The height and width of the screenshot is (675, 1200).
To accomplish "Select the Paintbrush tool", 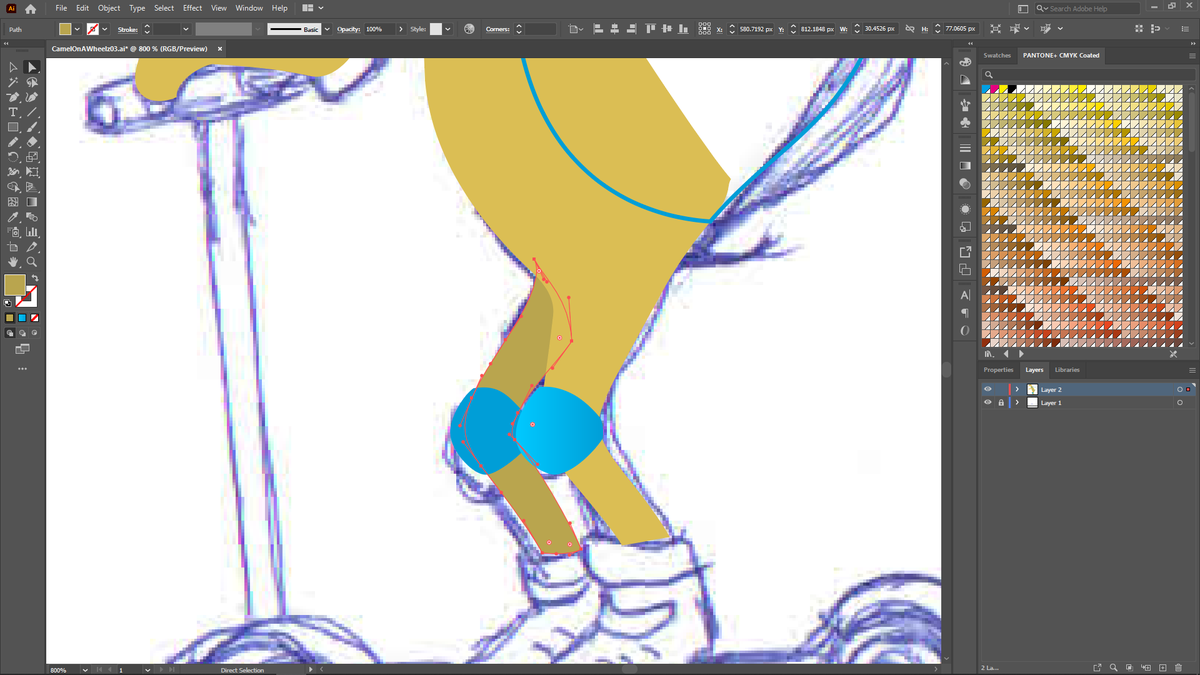I will pyautogui.click(x=32, y=127).
